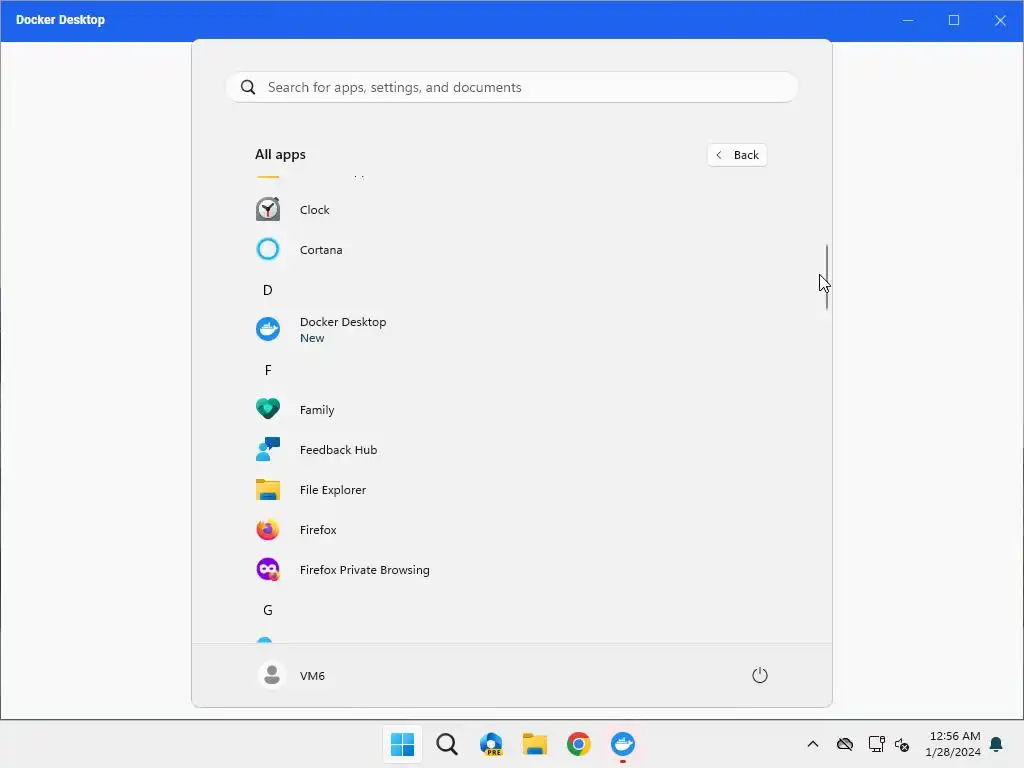Jump using the letter G header
Viewport: 1024px width, 768px height.
268,610
